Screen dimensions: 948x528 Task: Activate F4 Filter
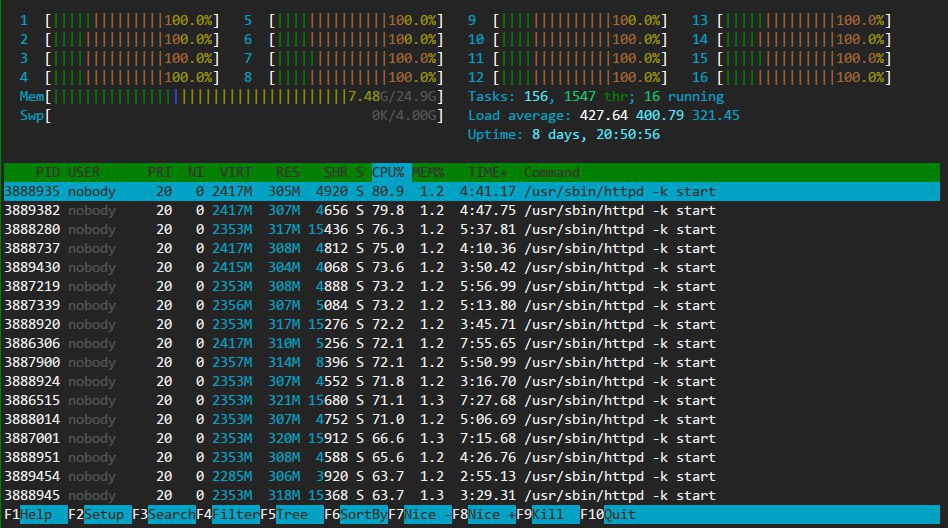point(228,515)
